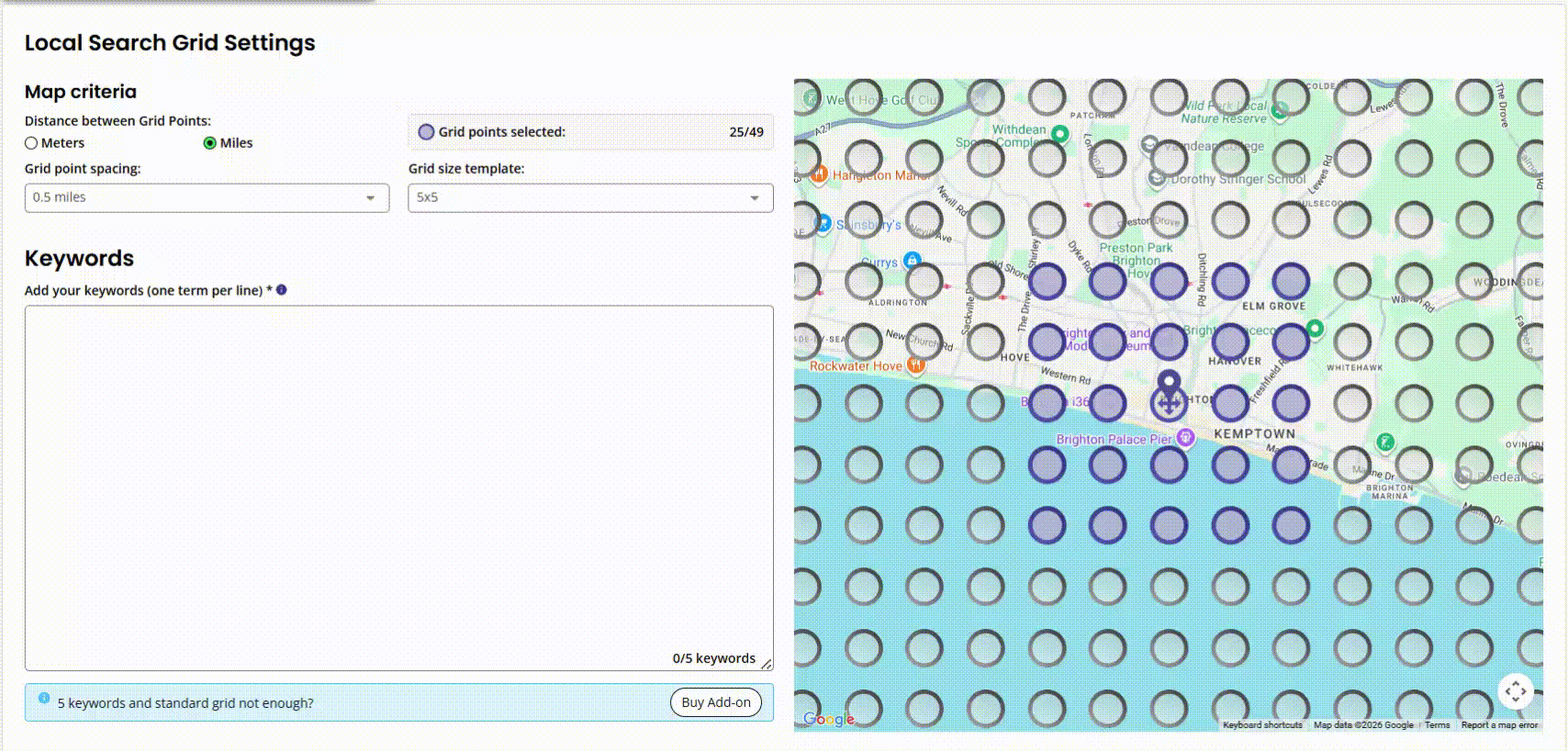Click the green marker near Brighton Marina
Viewport: 1568px width, 751px height.
point(1385,443)
